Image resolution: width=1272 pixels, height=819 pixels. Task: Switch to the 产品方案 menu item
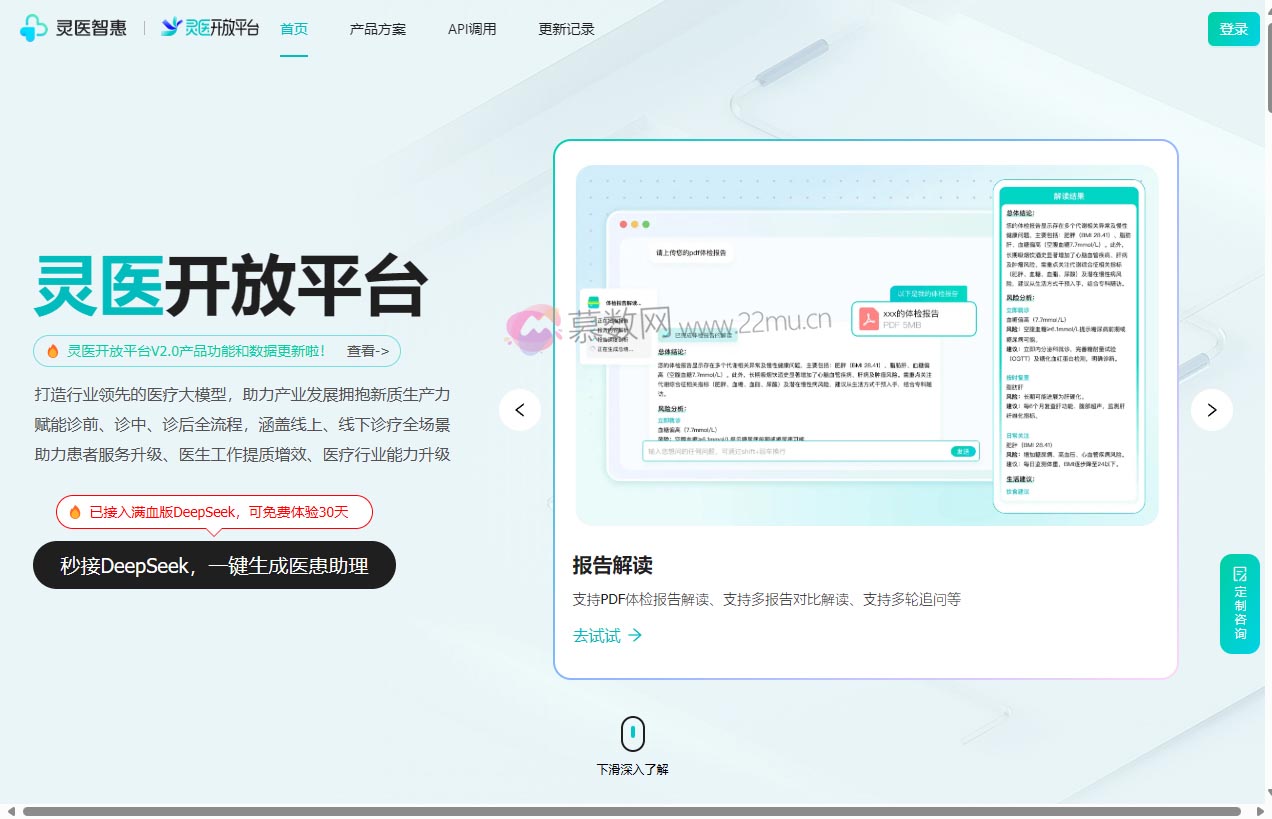click(376, 29)
